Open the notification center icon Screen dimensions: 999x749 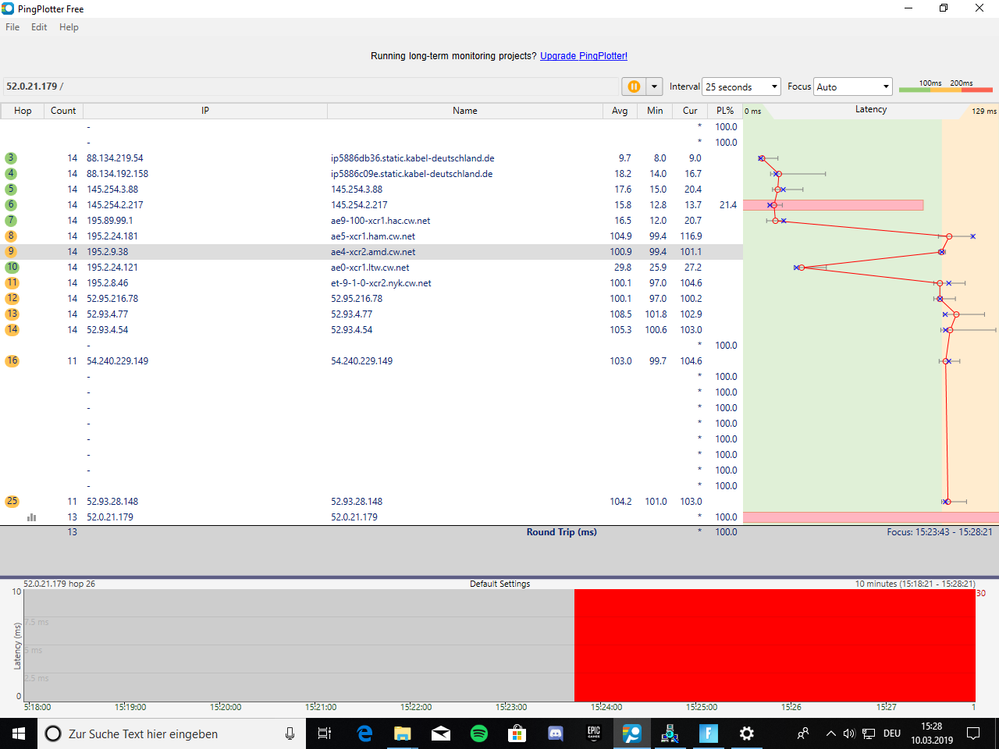click(973, 733)
